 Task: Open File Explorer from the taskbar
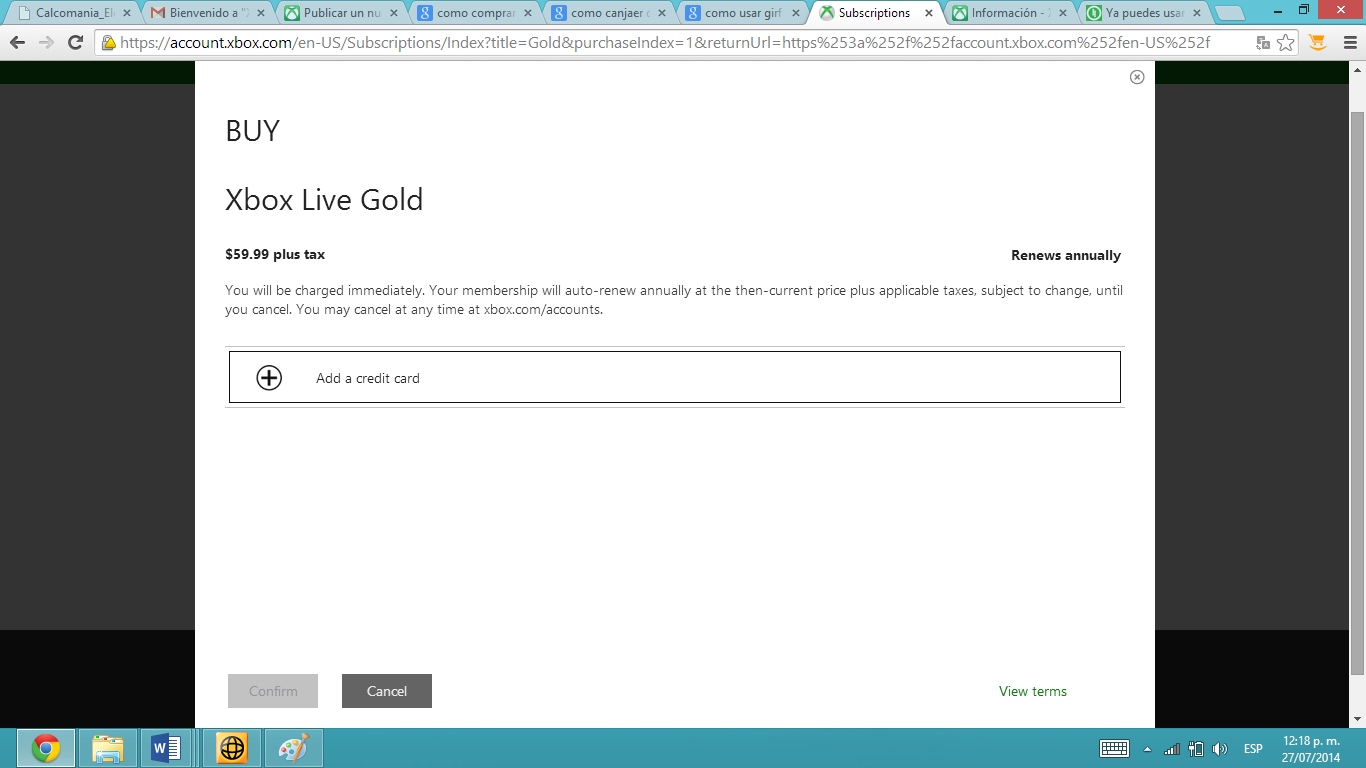click(x=108, y=748)
